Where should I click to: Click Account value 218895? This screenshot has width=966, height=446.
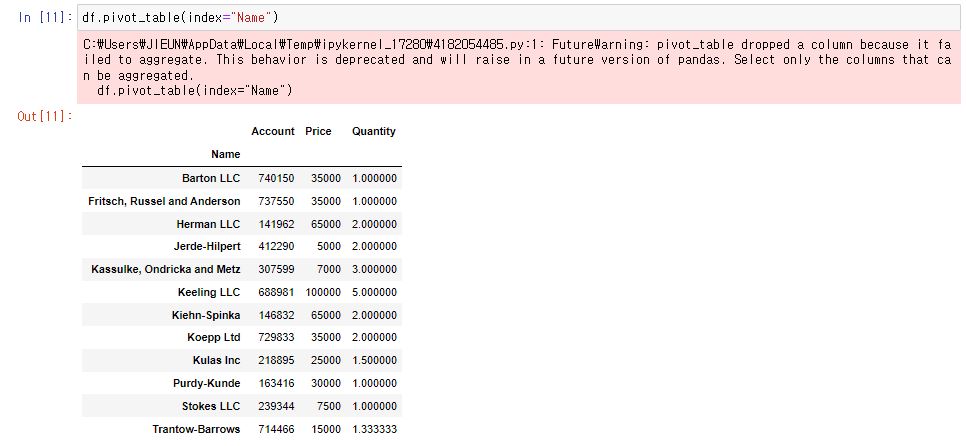[x=276, y=360]
